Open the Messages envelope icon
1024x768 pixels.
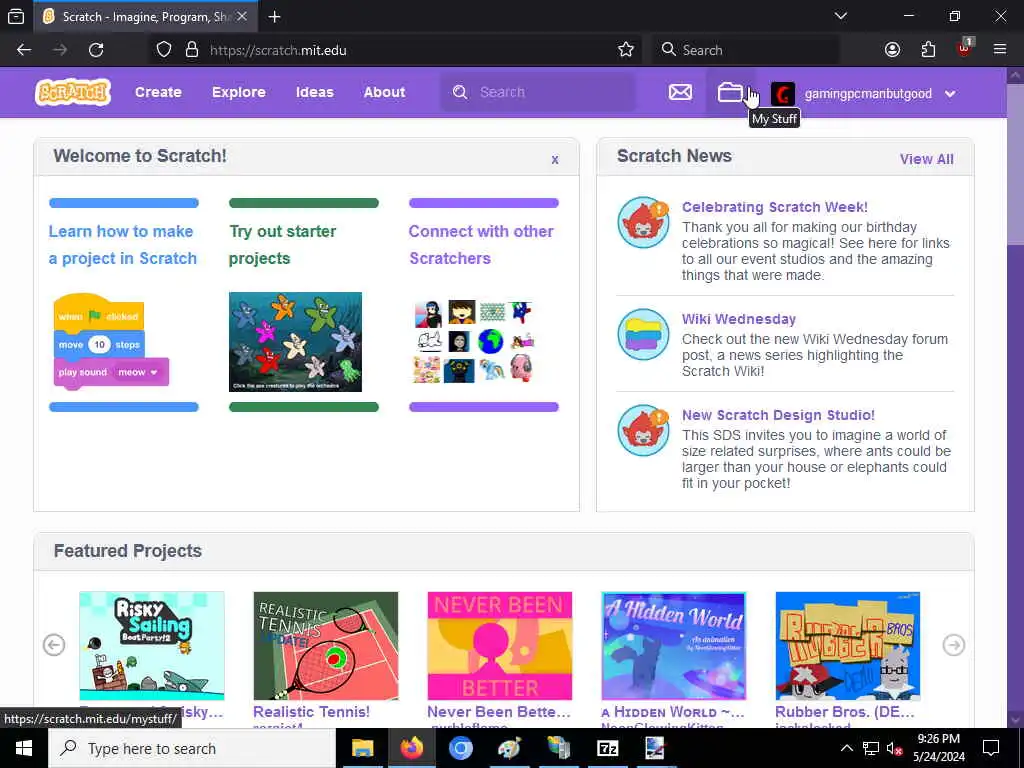point(680,92)
